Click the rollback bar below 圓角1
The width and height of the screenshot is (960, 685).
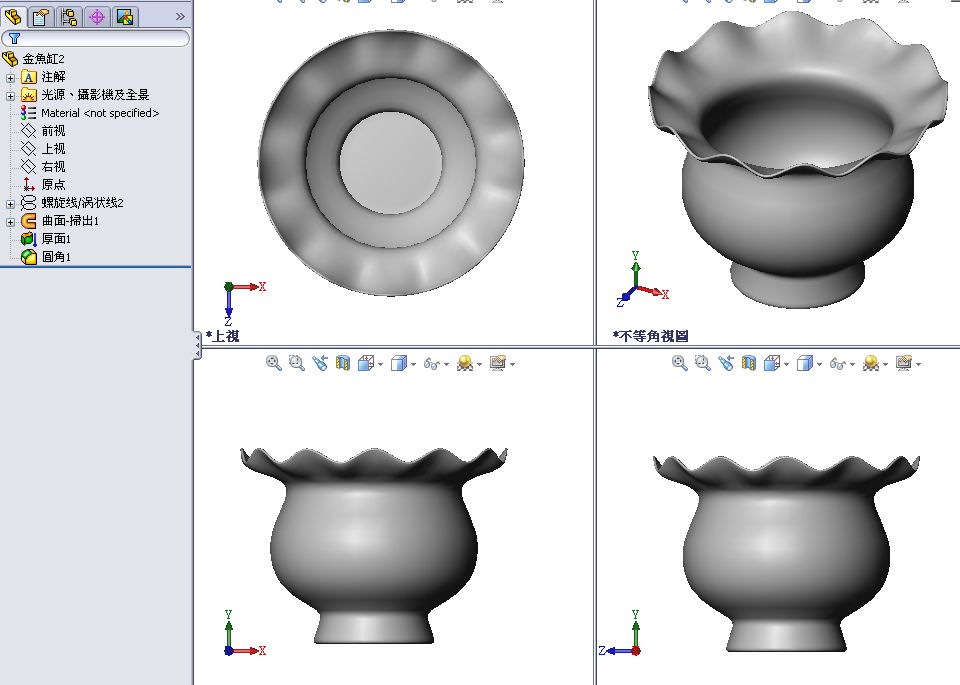point(96,267)
